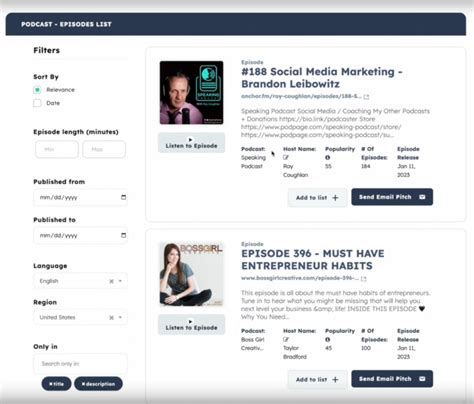
Task: Remove the title tag under Only in
Action: click(51, 384)
